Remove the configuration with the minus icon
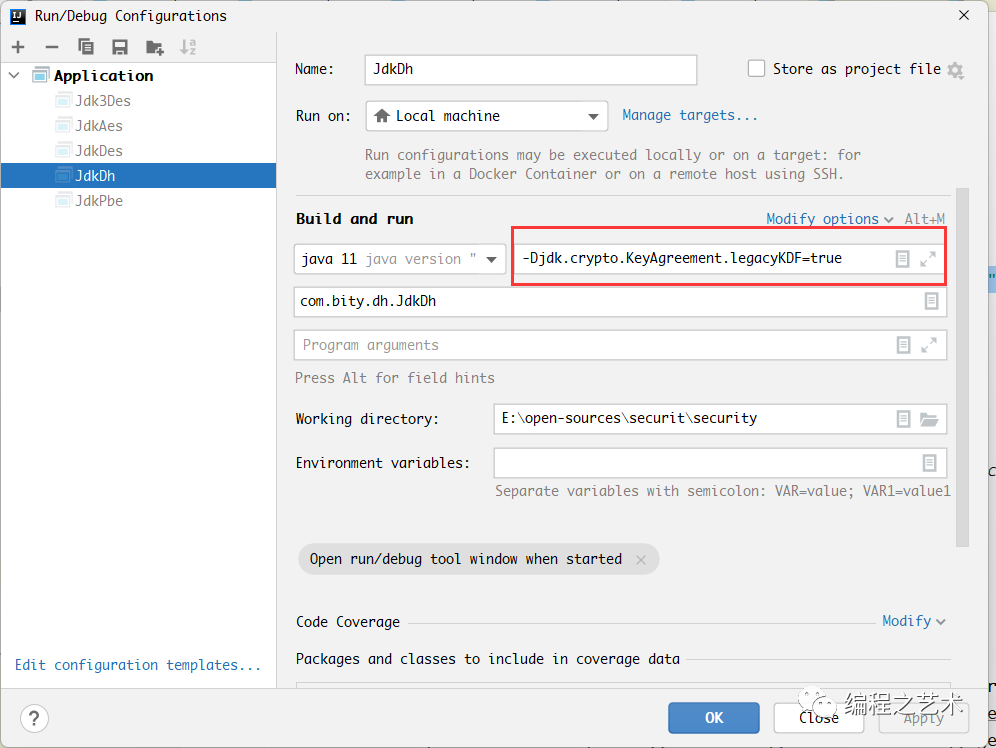Screen dimensions: 996x748 (x=52, y=47)
